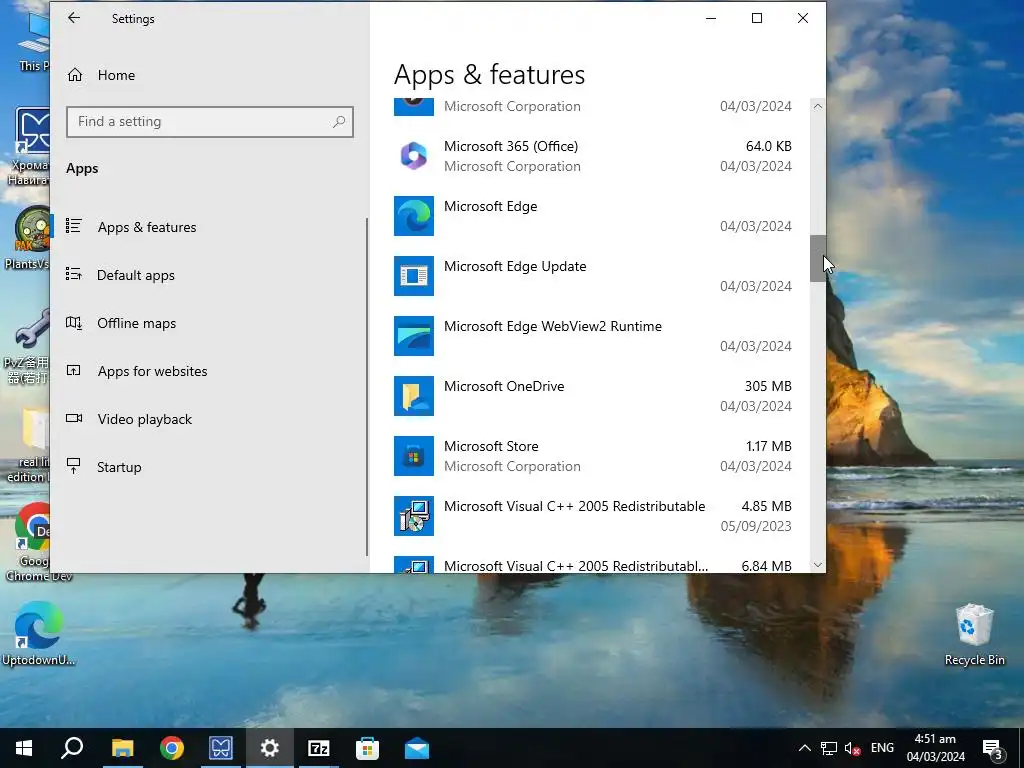Image resolution: width=1024 pixels, height=768 pixels.
Task: Click the network tray icon
Action: [x=829, y=748]
